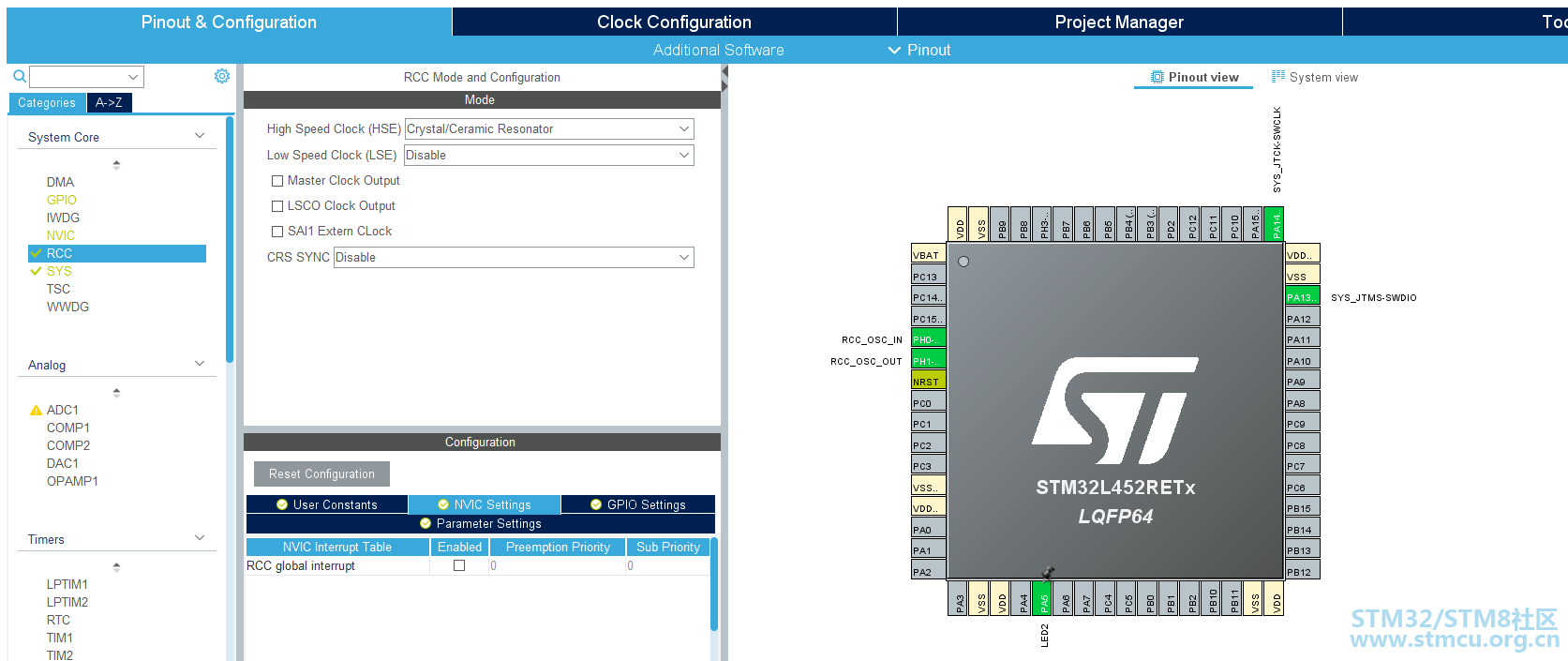The width and height of the screenshot is (1568, 661).
Task: Select the green PH0 RCC_OSC_IN pin
Action: pyautogui.click(x=929, y=338)
